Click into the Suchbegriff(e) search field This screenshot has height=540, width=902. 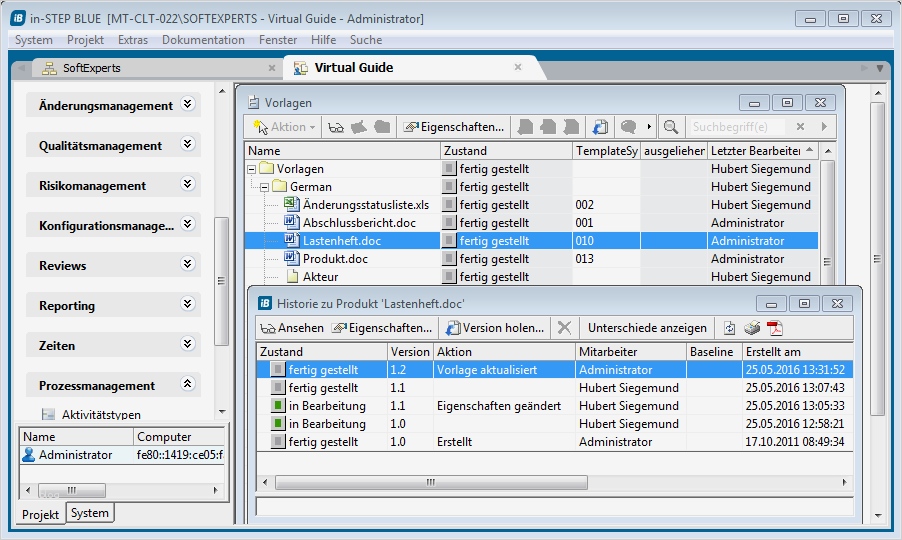737,127
